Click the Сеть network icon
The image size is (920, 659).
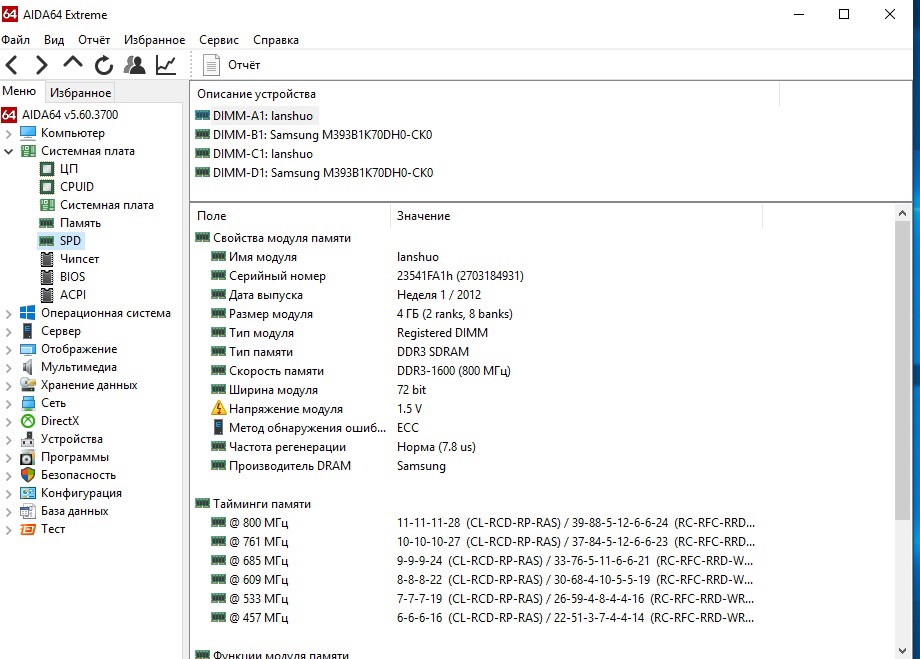[28, 403]
